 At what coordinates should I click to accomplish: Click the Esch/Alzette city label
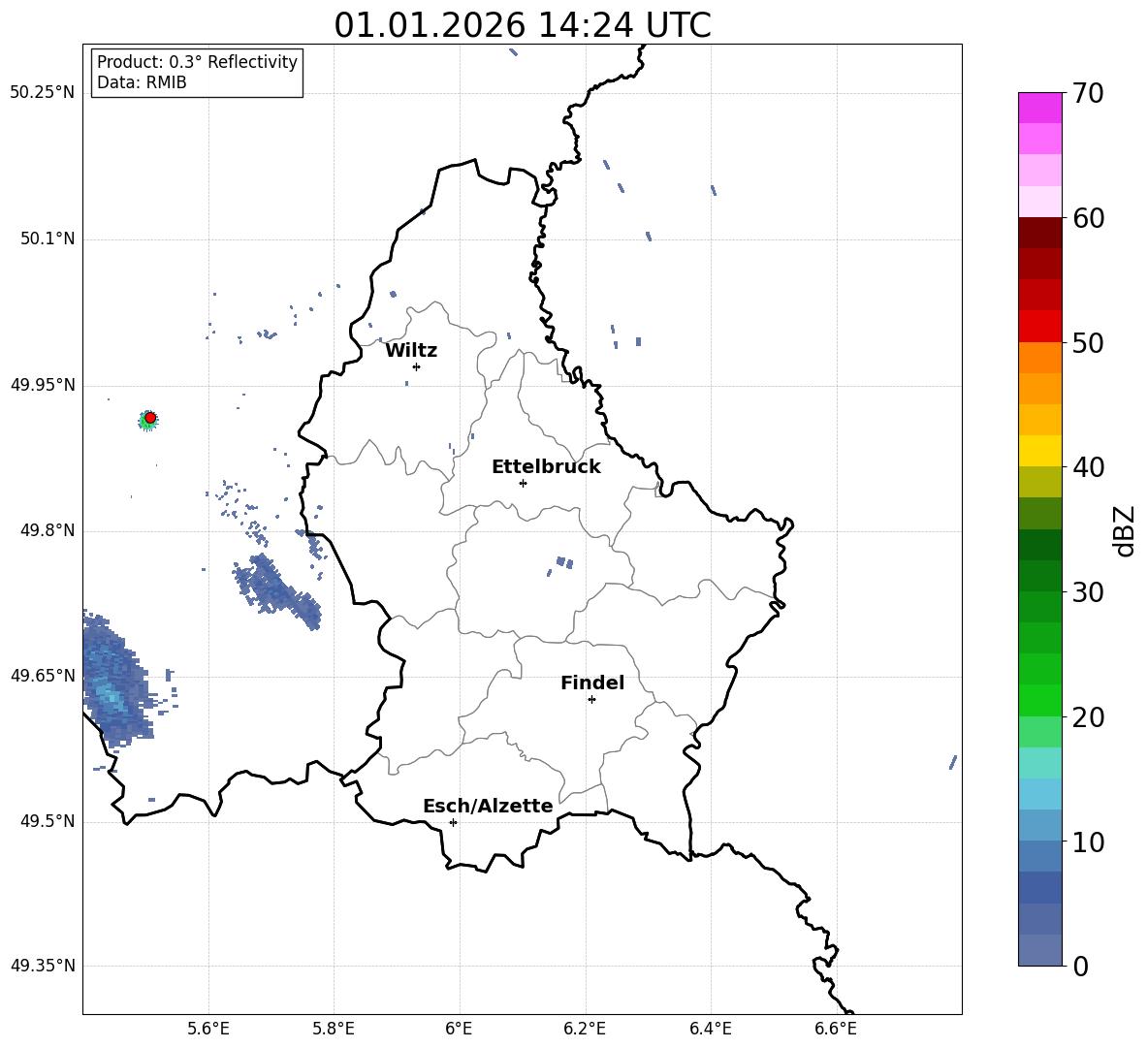click(488, 807)
